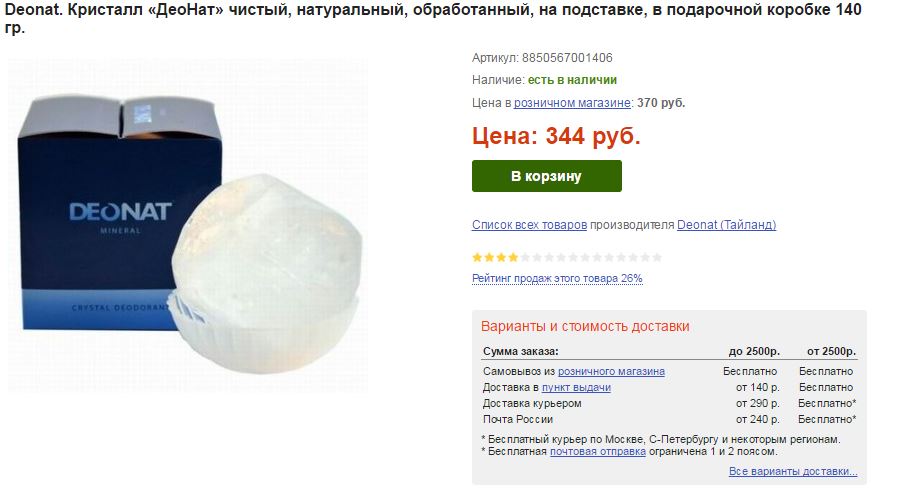
Task: Click the sales rating 26% link
Action: 557,279
